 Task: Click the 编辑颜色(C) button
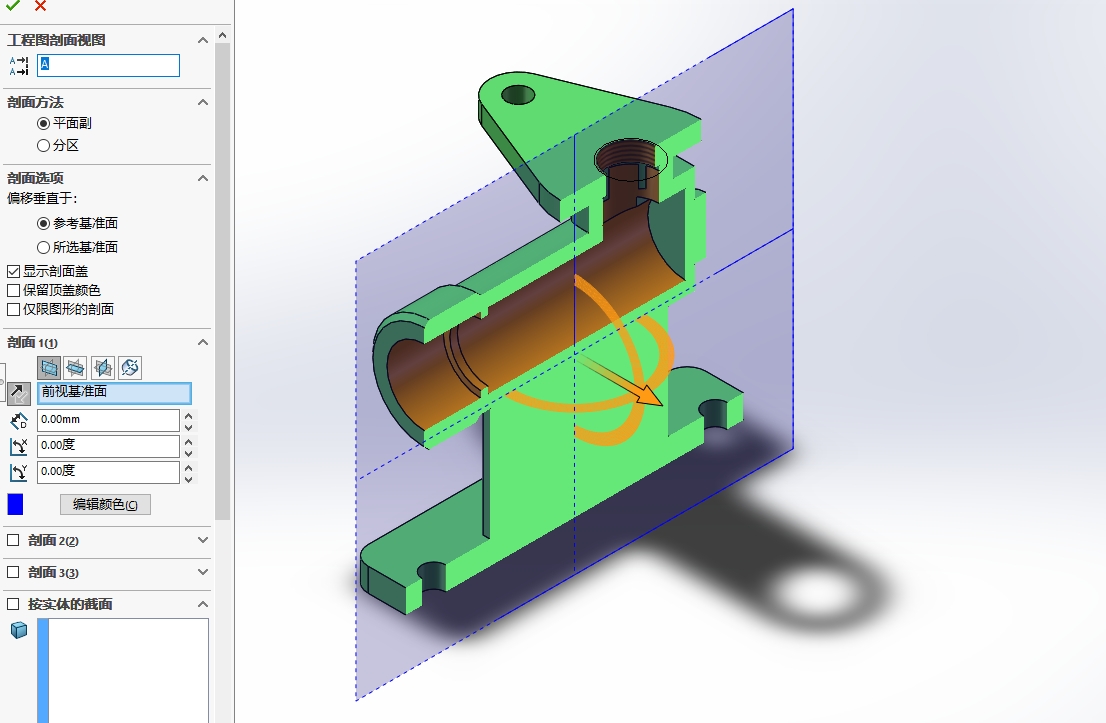click(105, 504)
